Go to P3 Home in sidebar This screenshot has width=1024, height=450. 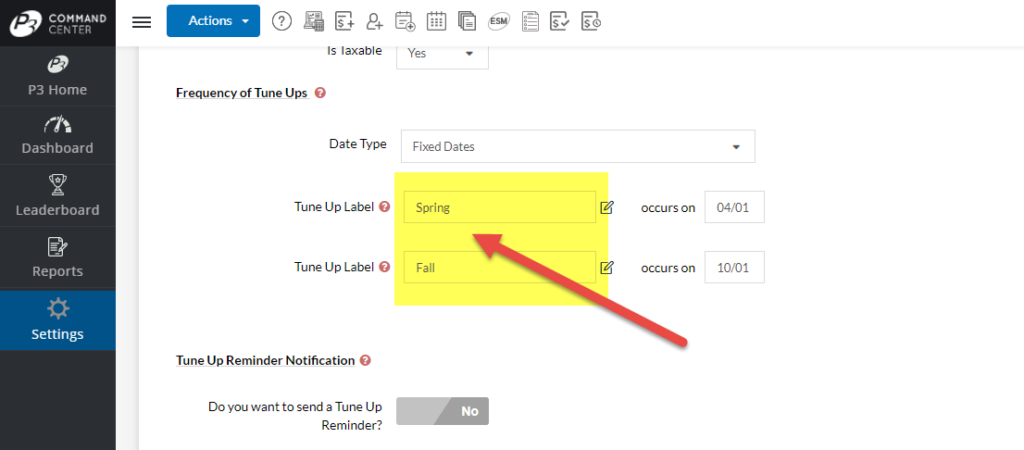(57, 77)
